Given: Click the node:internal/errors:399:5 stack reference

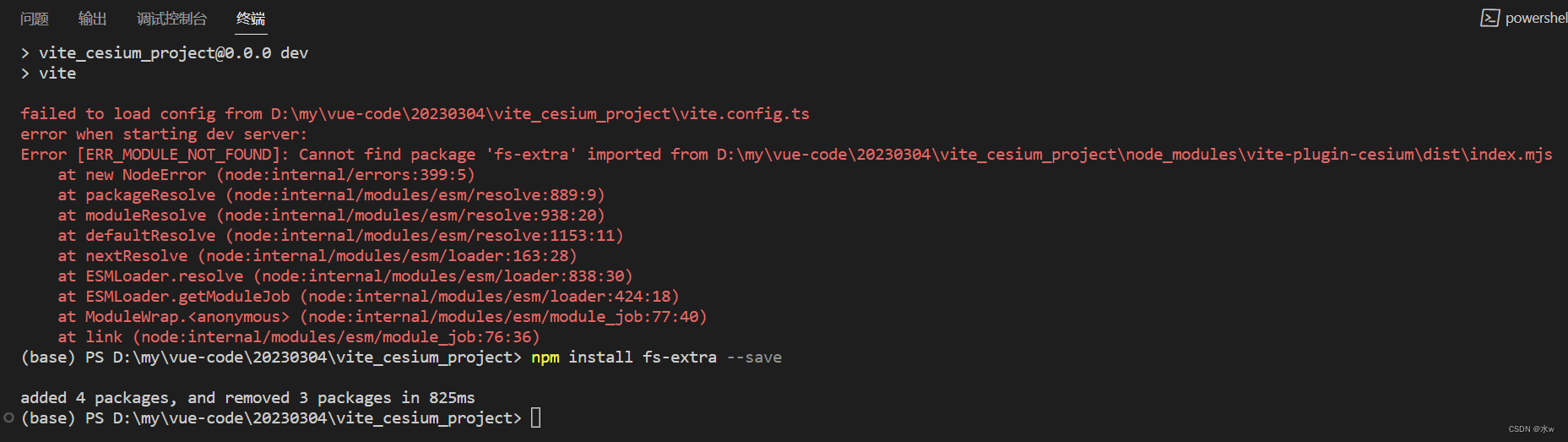Looking at the screenshot, I should pos(346,175).
